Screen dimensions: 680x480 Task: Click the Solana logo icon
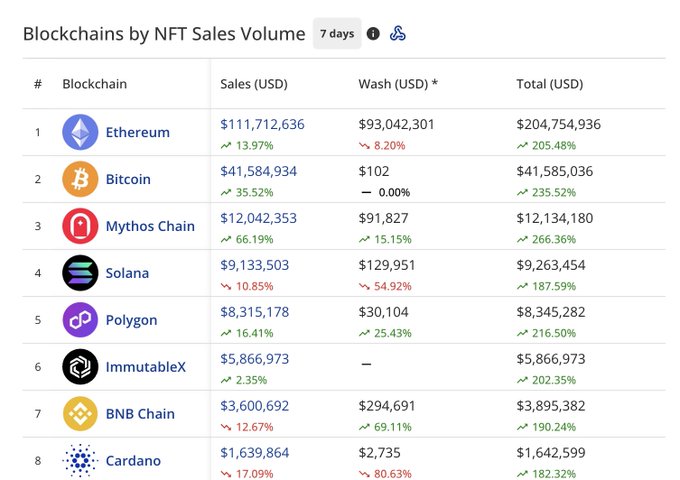coord(80,273)
